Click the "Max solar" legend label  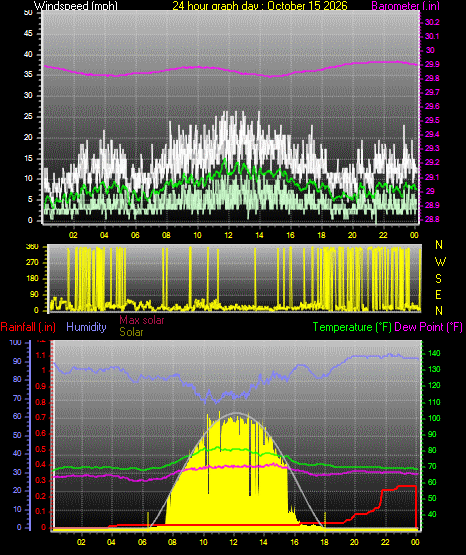(x=142, y=320)
